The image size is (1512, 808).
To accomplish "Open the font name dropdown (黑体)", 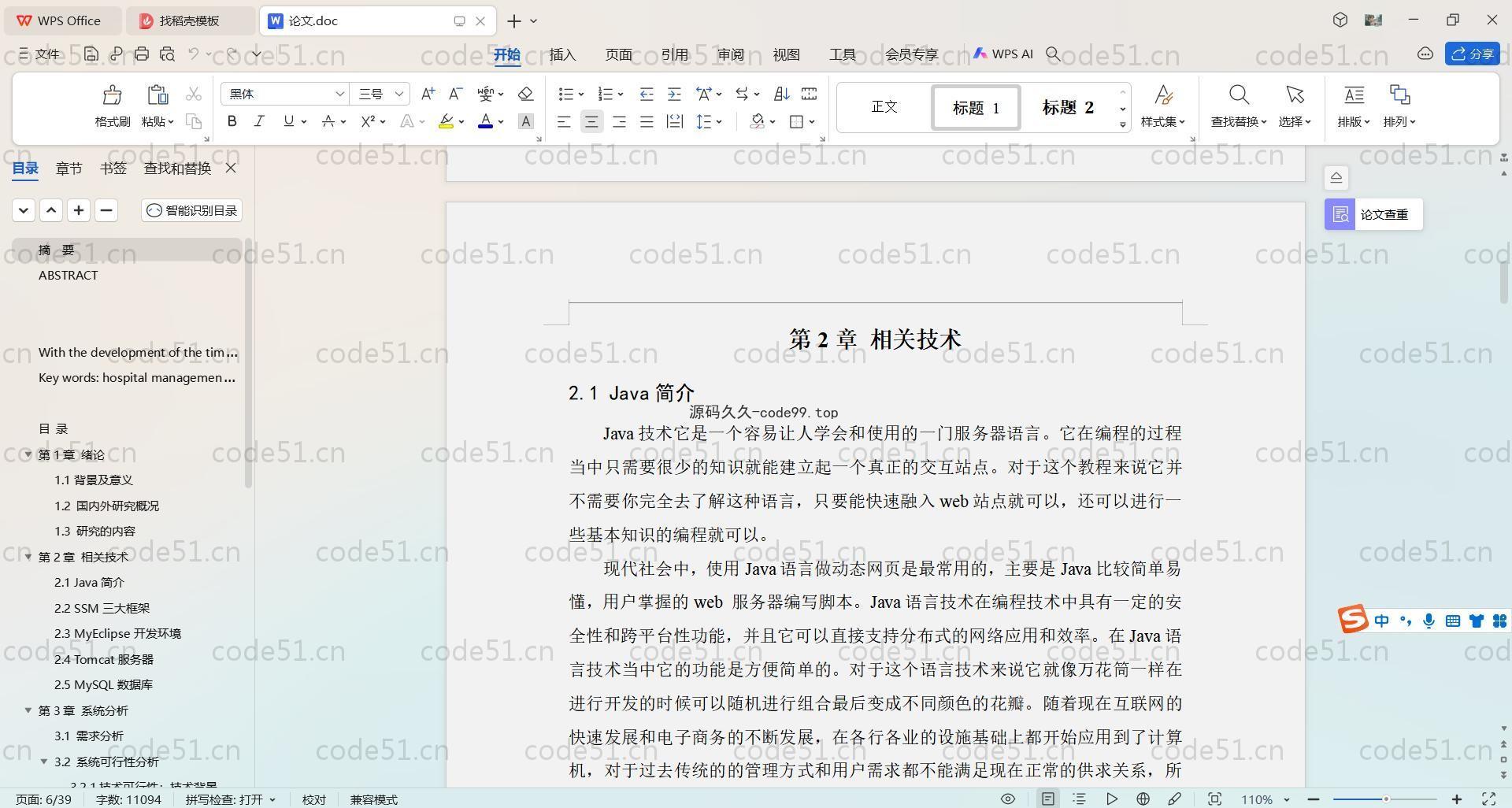I will point(340,94).
